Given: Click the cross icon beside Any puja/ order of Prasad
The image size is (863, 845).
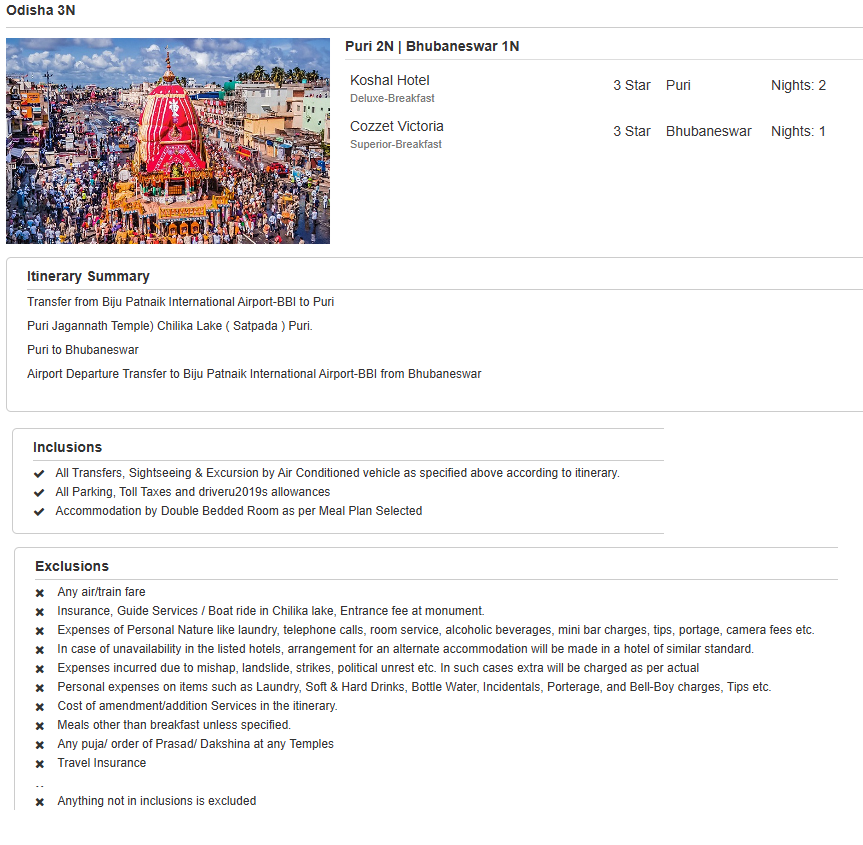Looking at the screenshot, I should click(40, 745).
